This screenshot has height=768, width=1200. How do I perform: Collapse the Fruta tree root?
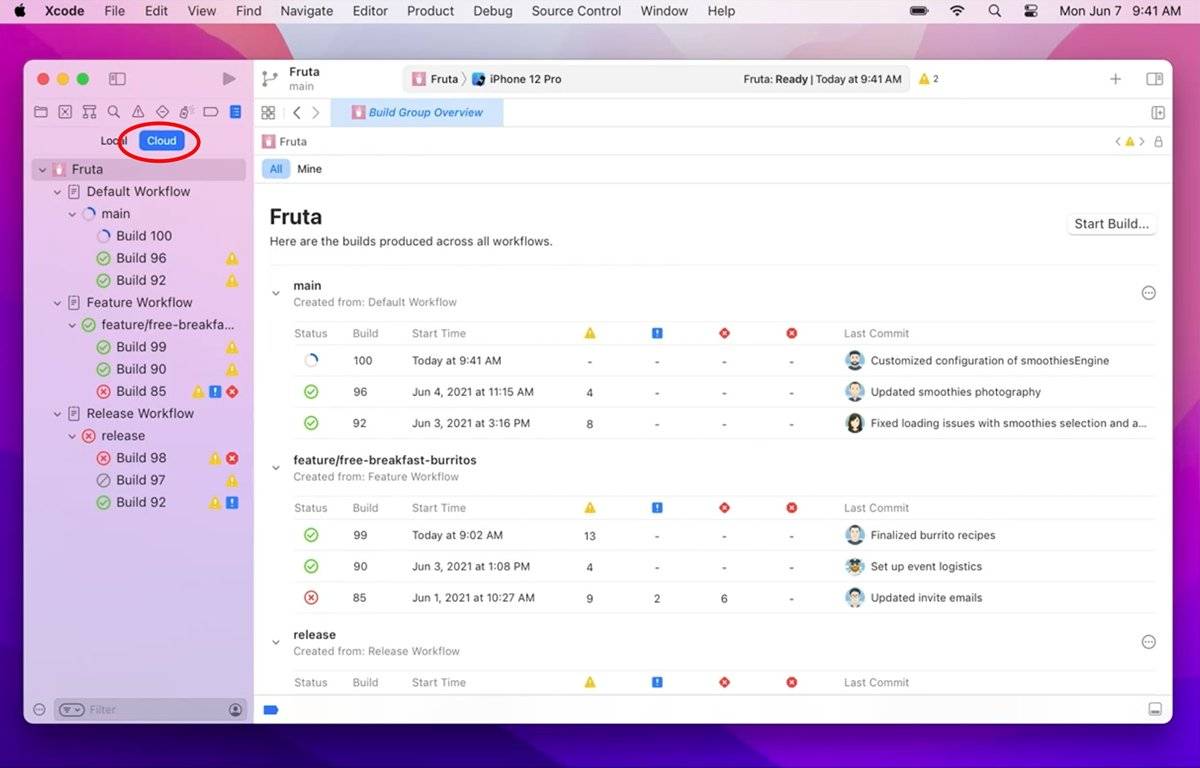[42, 170]
